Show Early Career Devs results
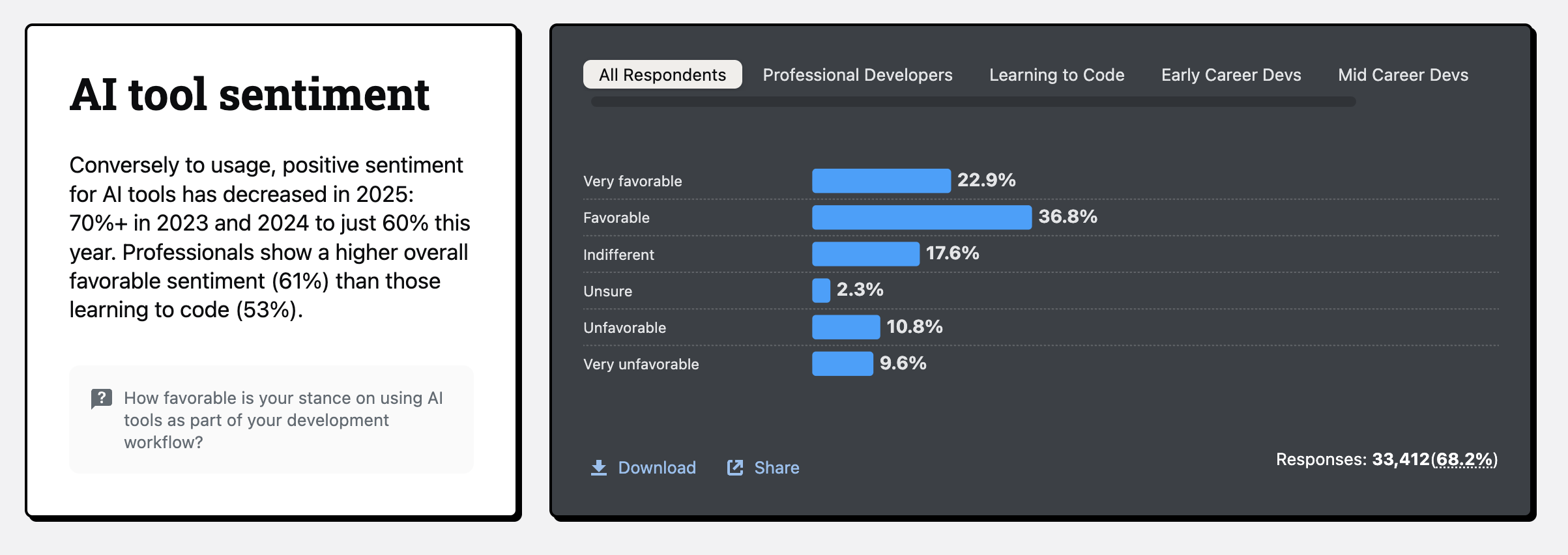 pyautogui.click(x=1230, y=75)
